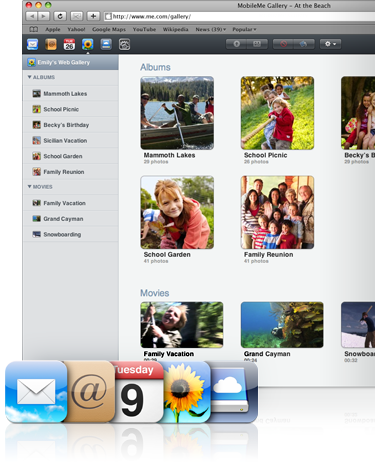The height and width of the screenshot is (471, 375).
Task: Play Grand Cayman movie thumbnail
Action: pos(282,325)
